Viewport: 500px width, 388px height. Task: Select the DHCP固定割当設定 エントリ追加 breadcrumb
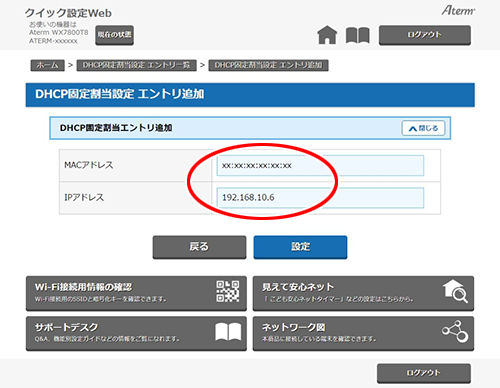[x=268, y=65]
